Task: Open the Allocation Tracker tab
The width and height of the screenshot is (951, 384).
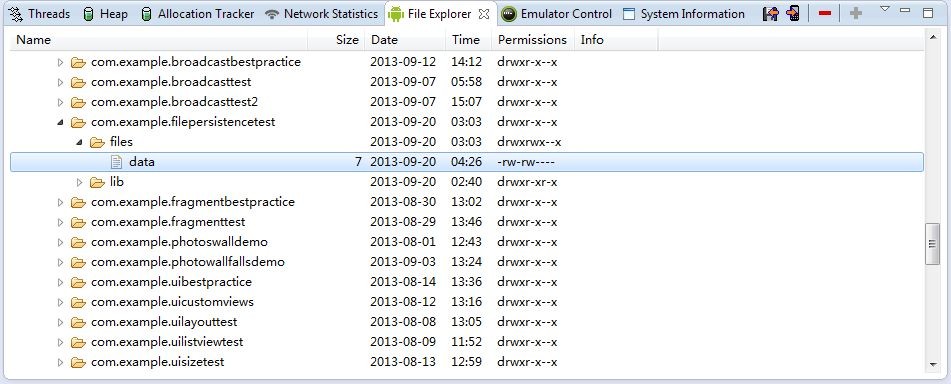Action: click(197, 13)
